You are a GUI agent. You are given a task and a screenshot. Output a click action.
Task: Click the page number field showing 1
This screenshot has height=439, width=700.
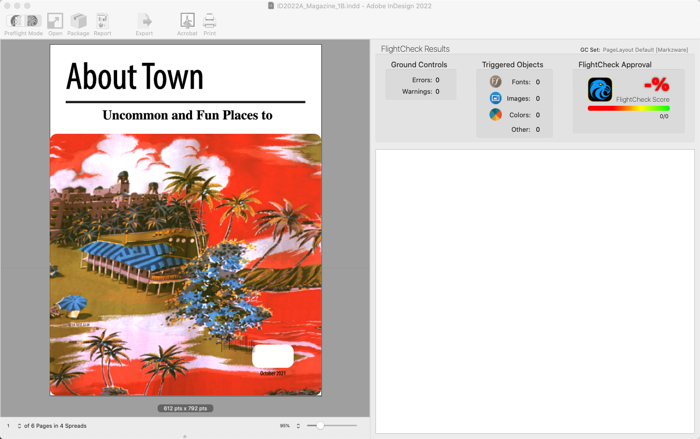[8, 426]
